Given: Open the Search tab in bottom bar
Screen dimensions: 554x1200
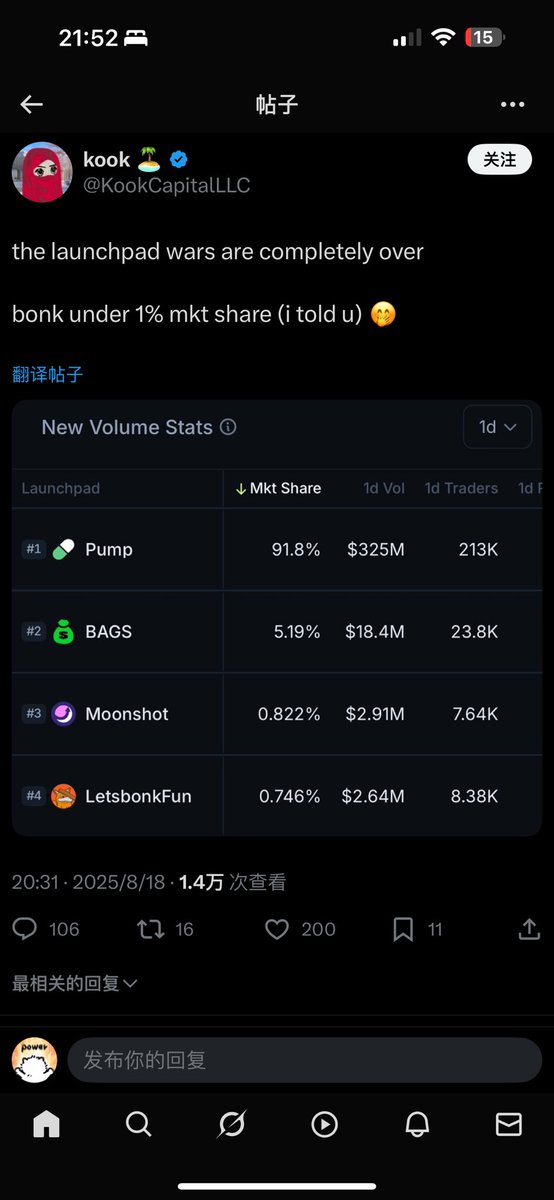Looking at the screenshot, I should coord(139,1124).
